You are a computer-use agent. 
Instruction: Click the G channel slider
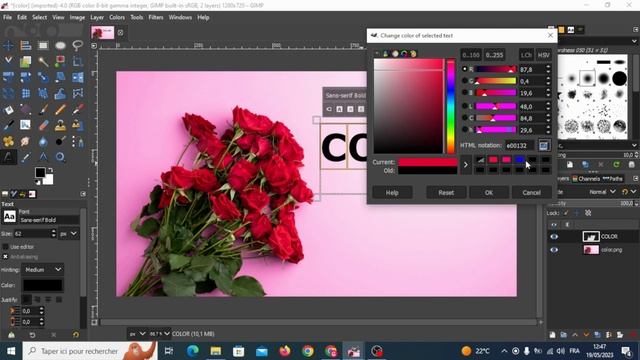pos(496,81)
